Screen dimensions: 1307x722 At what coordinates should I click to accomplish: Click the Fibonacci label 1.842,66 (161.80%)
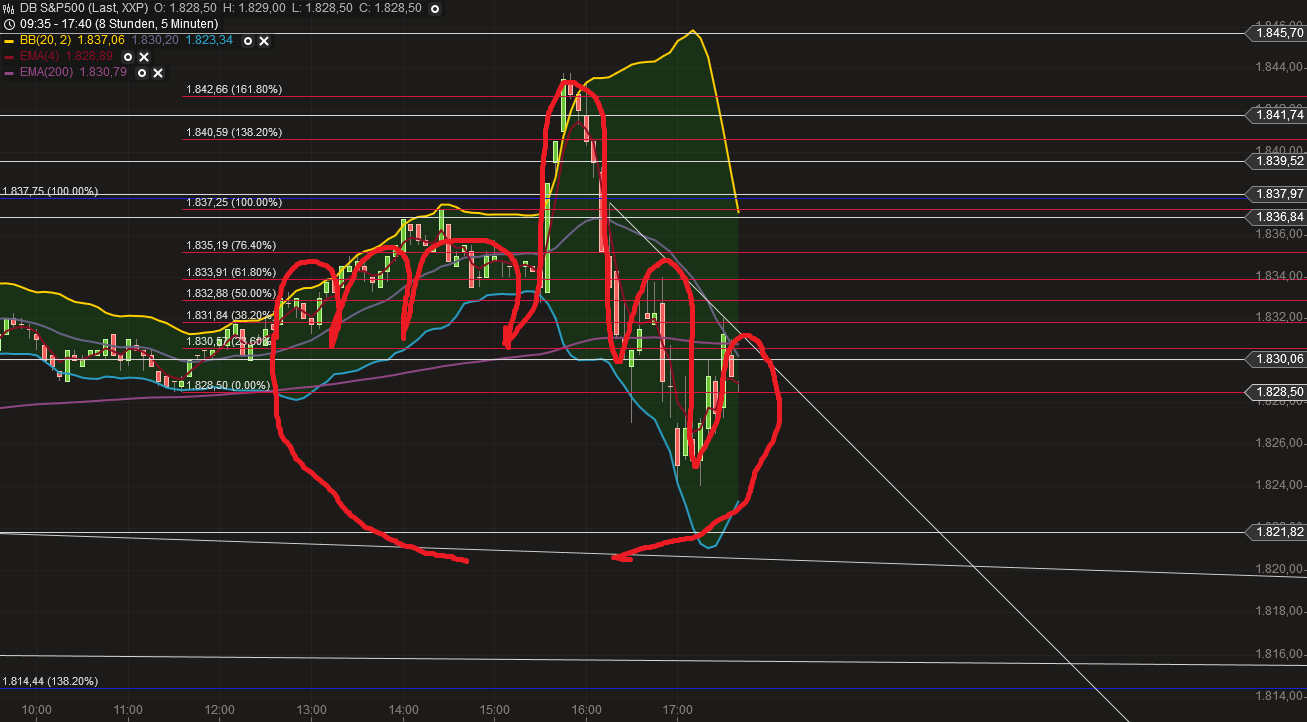[234, 89]
